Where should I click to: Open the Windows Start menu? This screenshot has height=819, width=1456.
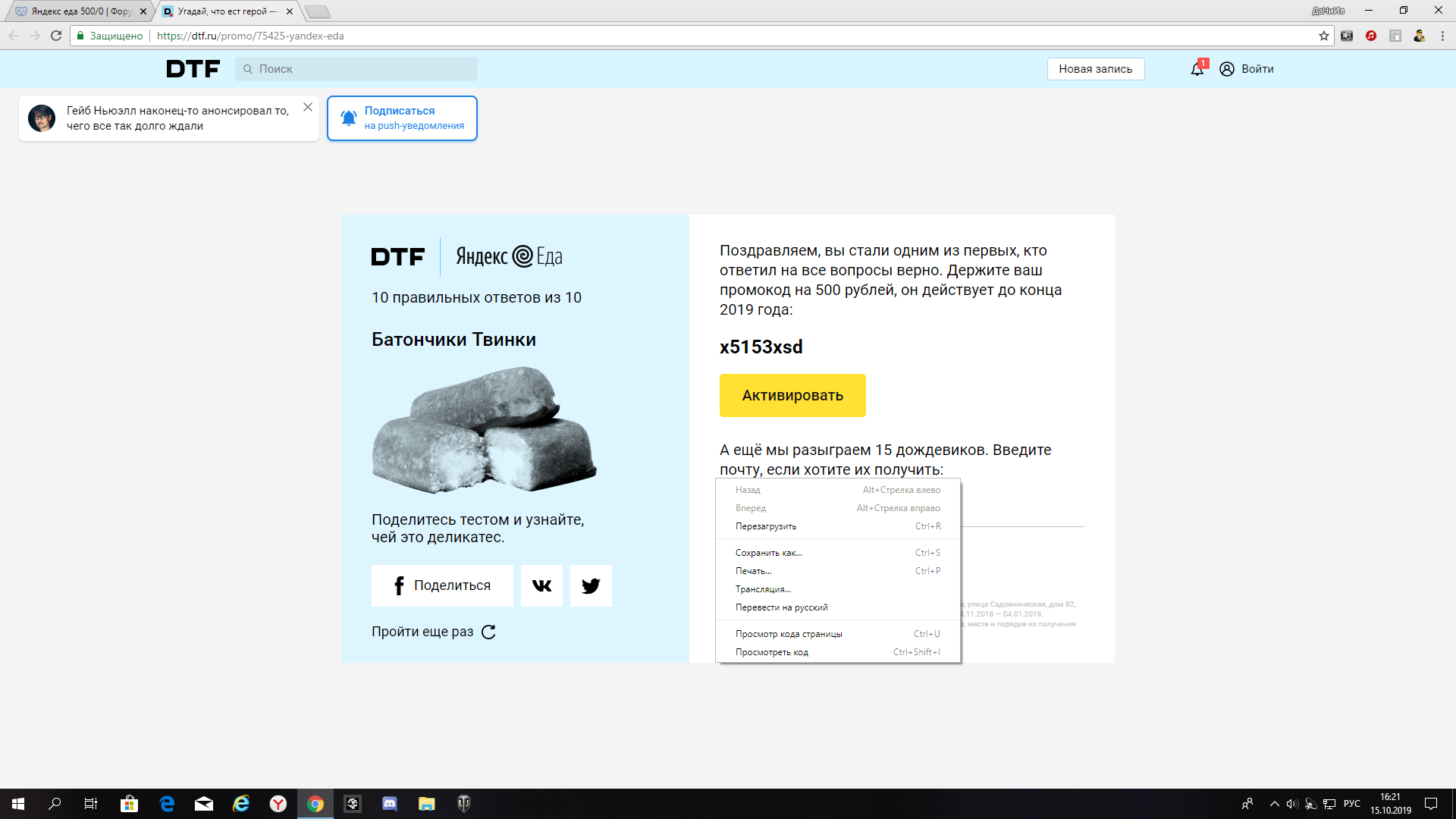pyautogui.click(x=18, y=804)
